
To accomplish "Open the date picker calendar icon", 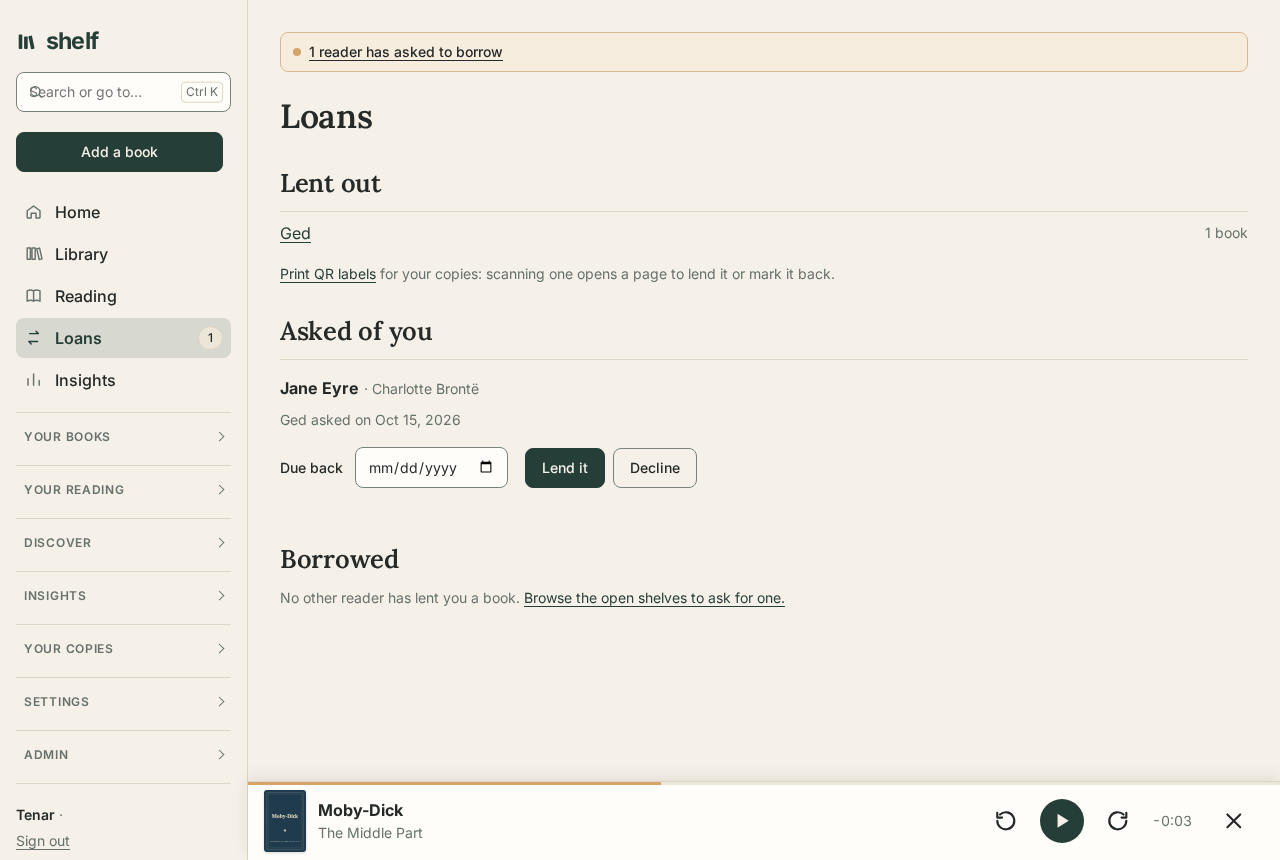I will [x=486, y=467].
